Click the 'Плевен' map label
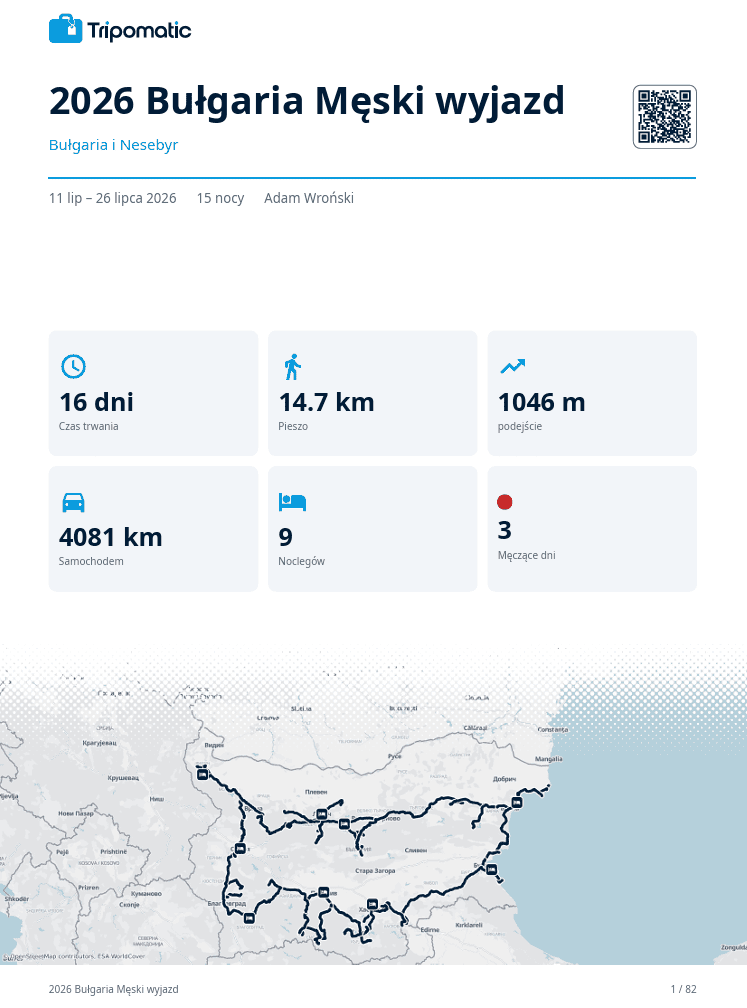 [x=316, y=792]
